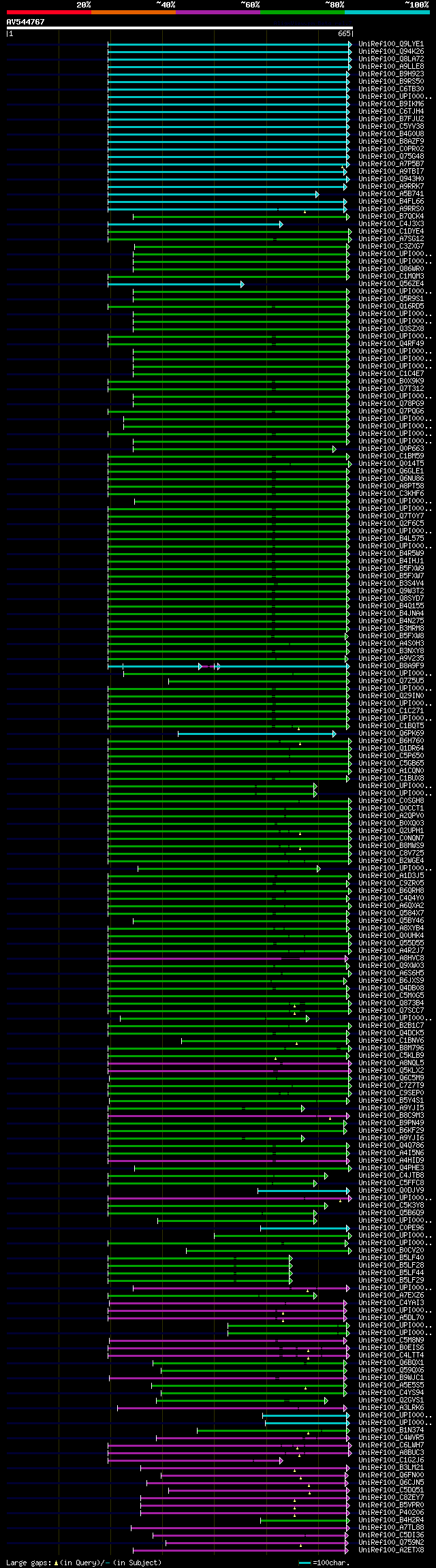Image resolution: width=436 pixels, height=1568 pixels.
Task: Select hit label UniRef100_Q6BQX1
Action: 391,1363
